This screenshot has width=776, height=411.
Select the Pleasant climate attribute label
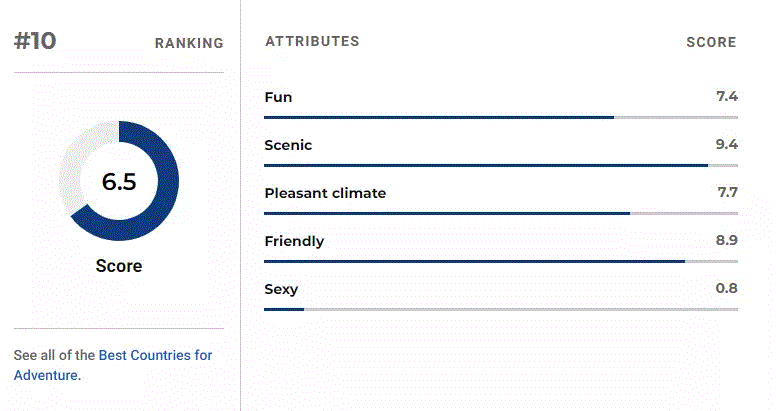coord(325,193)
